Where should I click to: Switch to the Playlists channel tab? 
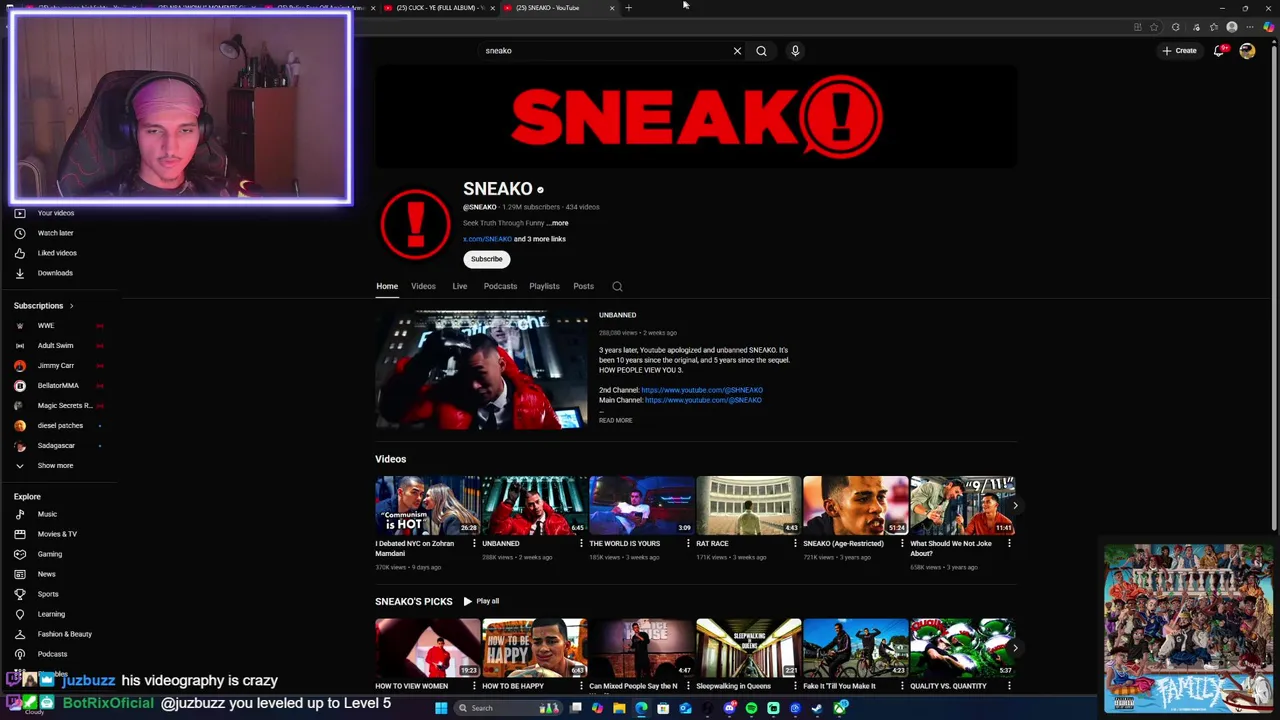click(x=544, y=286)
